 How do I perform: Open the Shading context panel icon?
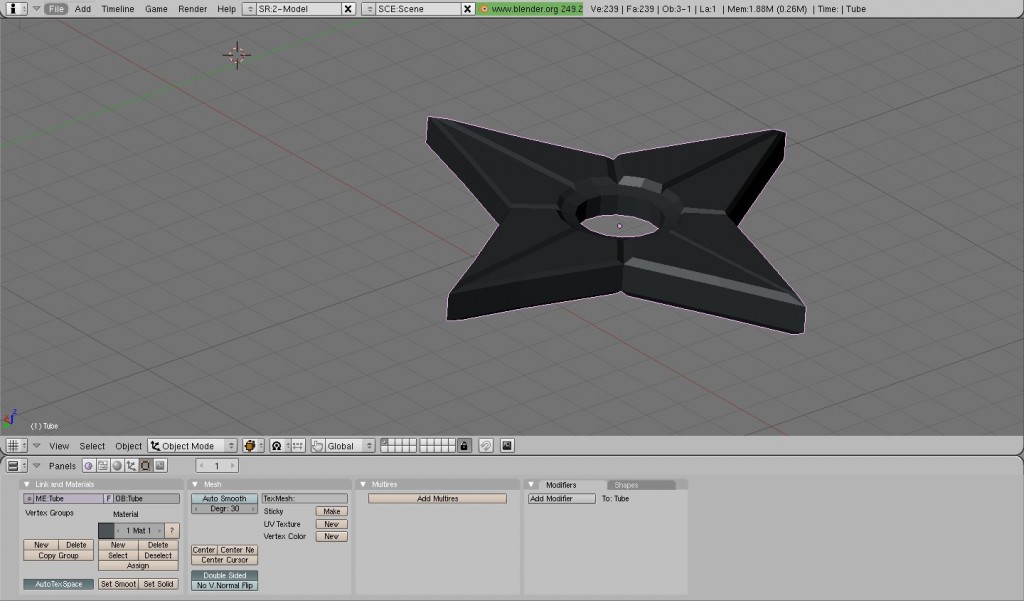117,466
